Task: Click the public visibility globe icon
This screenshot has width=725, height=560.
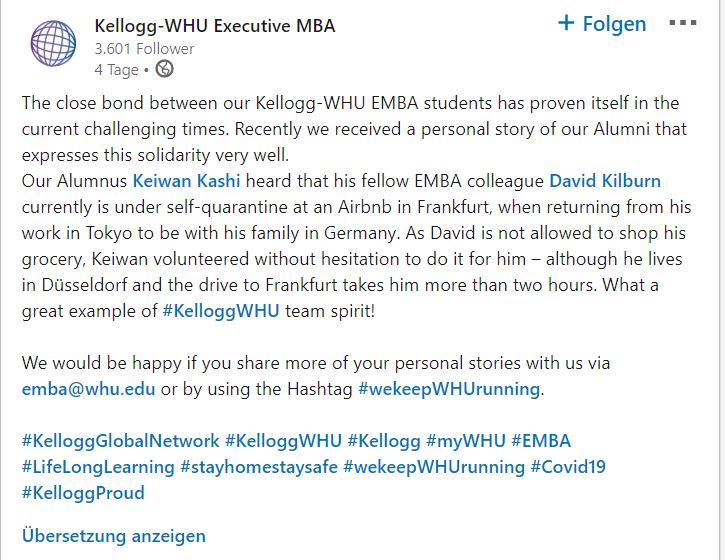Action: point(165,69)
